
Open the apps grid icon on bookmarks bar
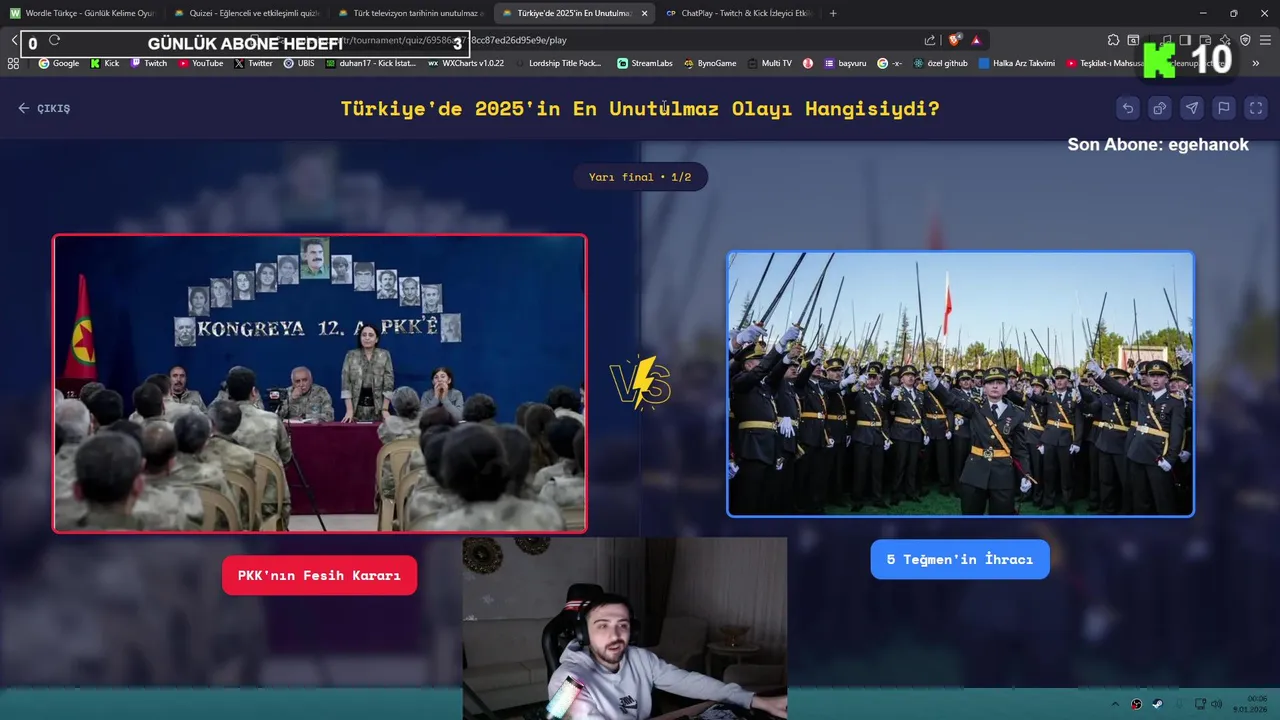tap(13, 63)
